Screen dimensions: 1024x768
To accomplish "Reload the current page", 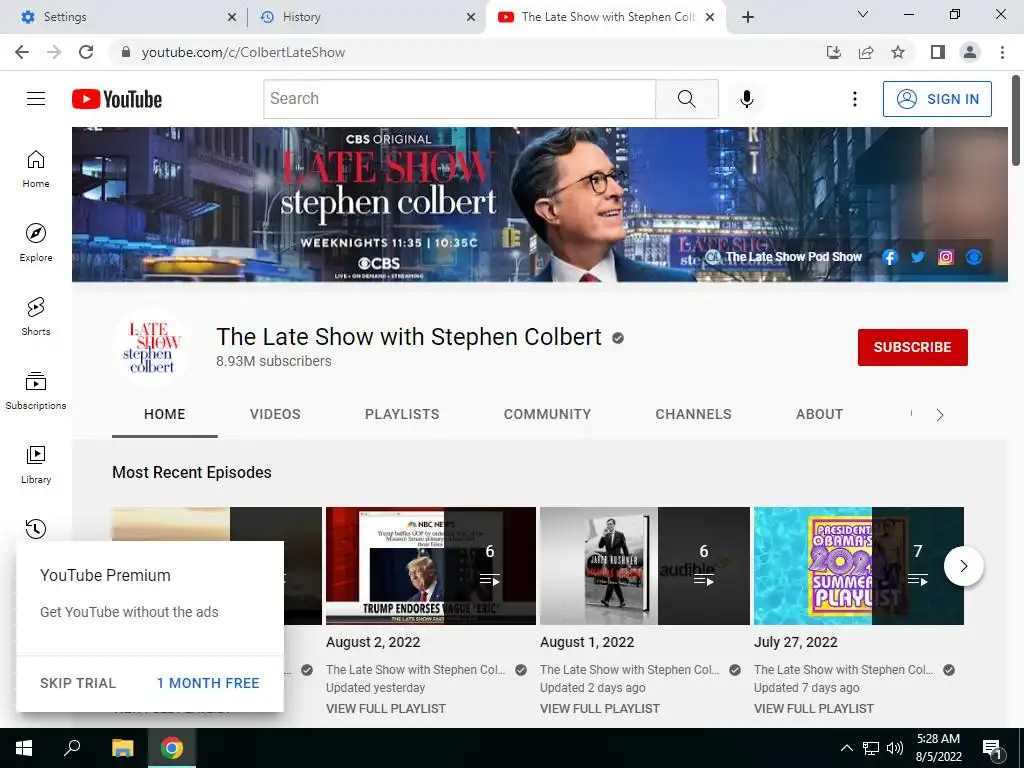I will point(86,52).
